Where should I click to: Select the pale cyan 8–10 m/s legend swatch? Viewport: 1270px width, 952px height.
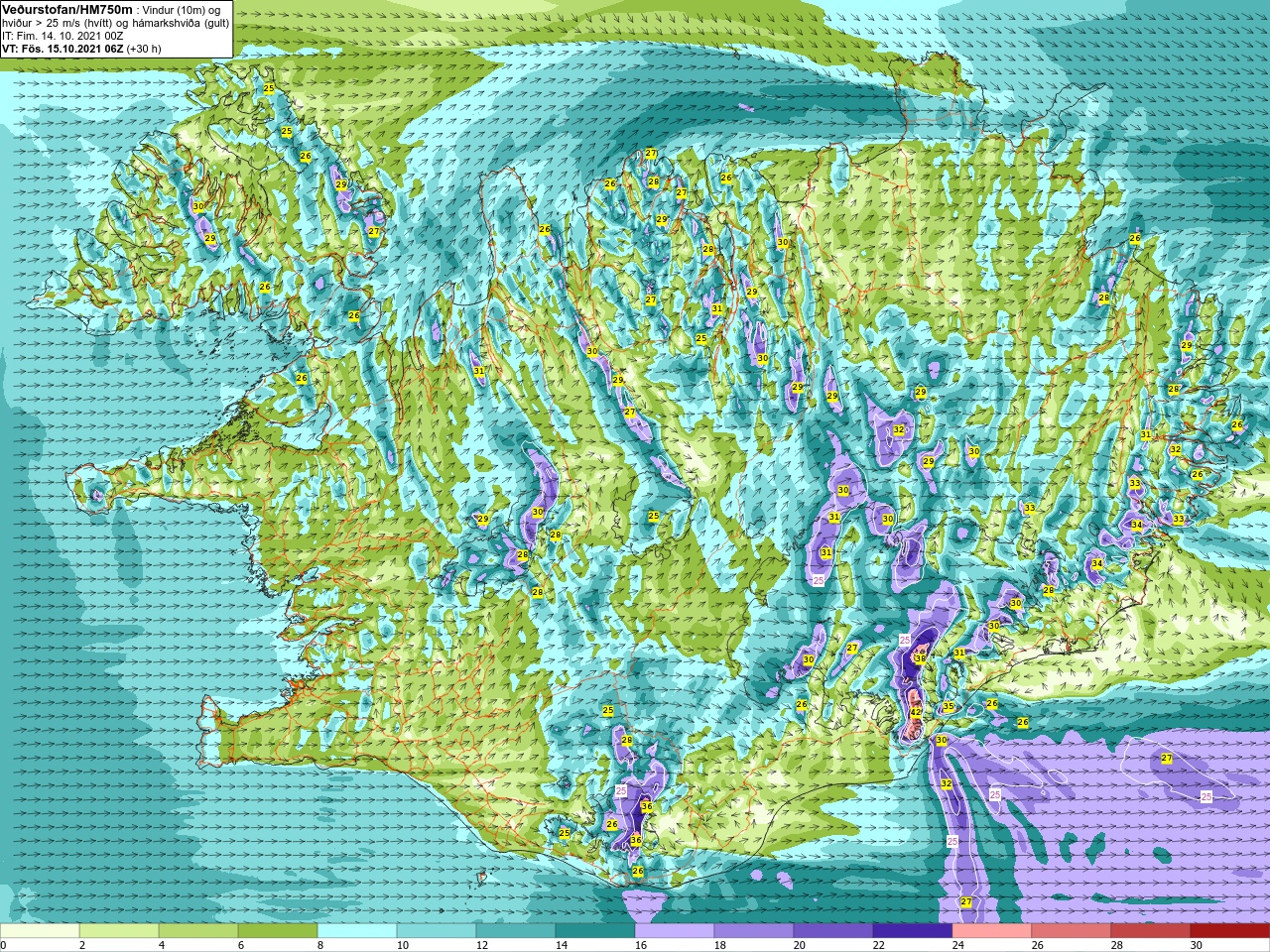(x=357, y=931)
